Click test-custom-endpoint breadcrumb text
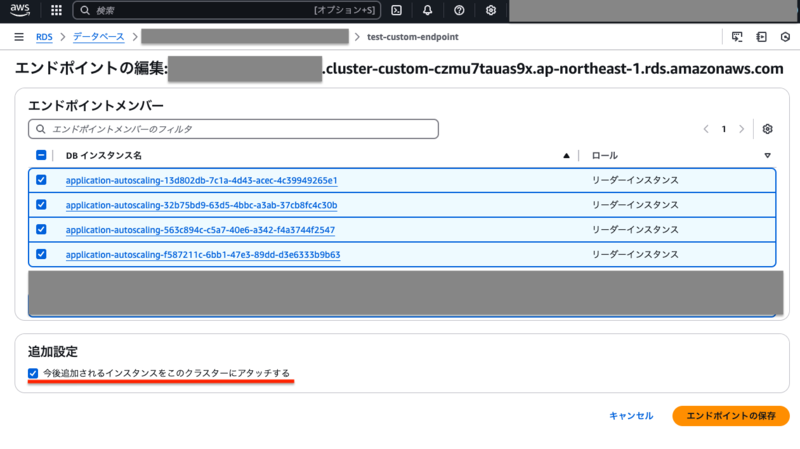 pyautogui.click(x=413, y=37)
